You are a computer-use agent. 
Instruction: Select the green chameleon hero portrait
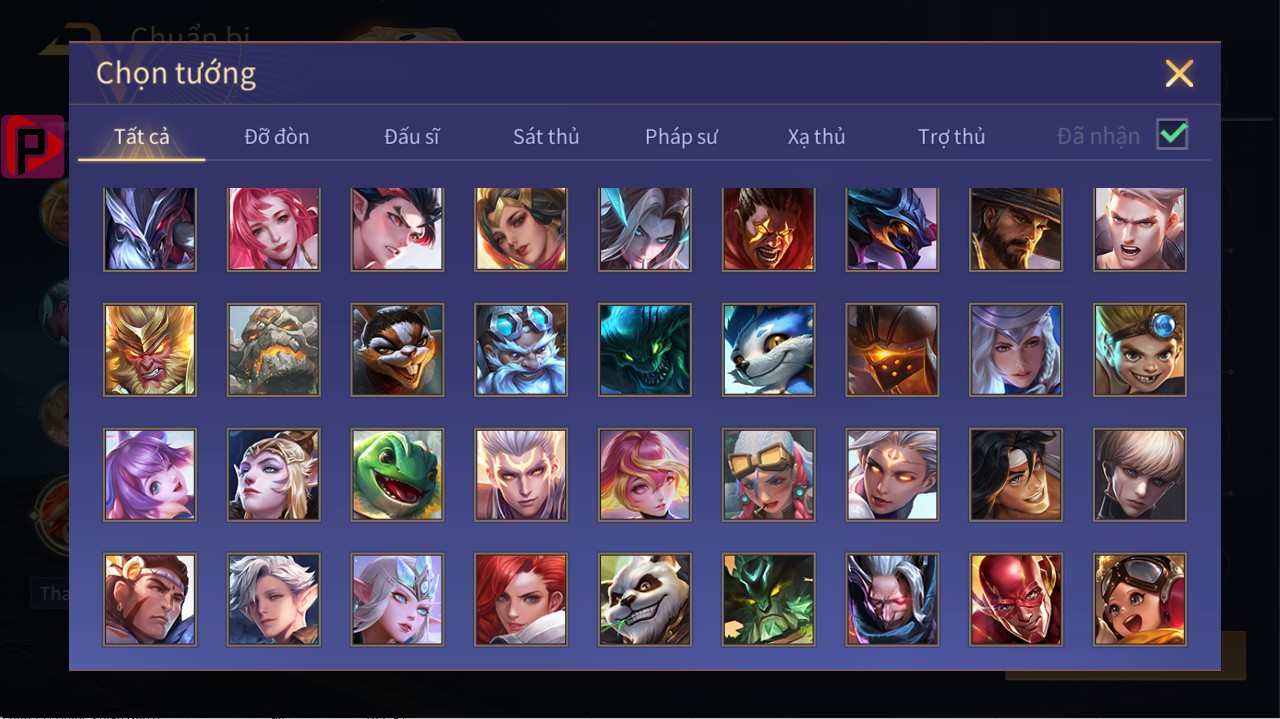(x=397, y=475)
